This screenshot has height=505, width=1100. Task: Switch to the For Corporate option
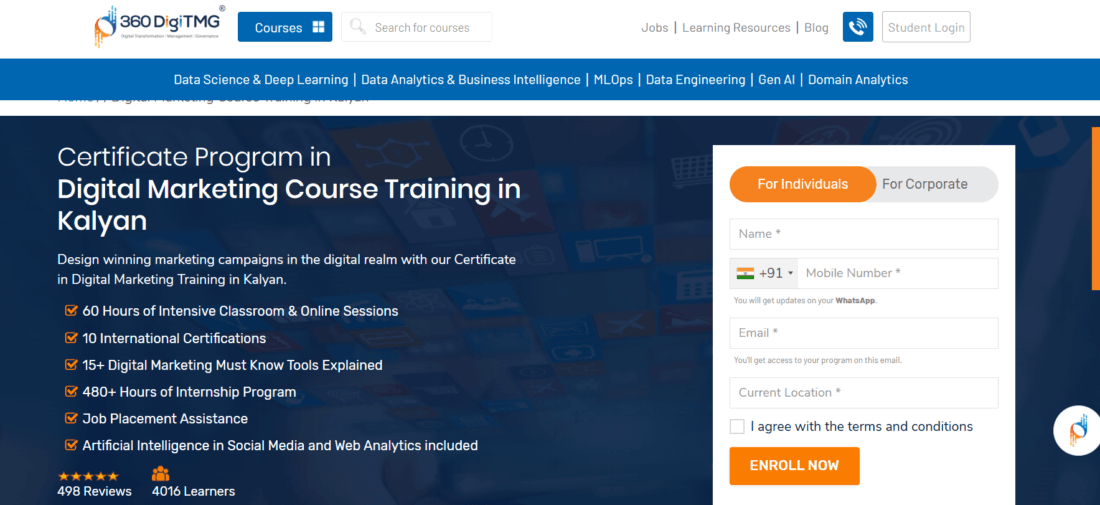925,184
